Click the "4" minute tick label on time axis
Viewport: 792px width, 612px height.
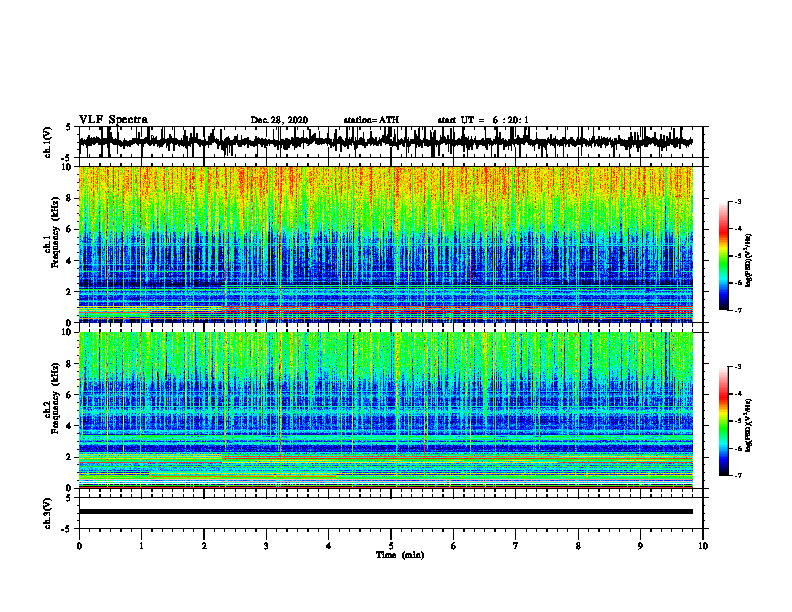coord(329,546)
